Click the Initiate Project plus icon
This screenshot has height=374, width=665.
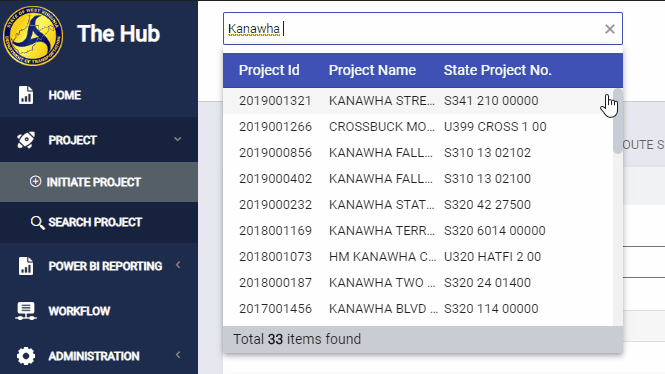point(36,182)
